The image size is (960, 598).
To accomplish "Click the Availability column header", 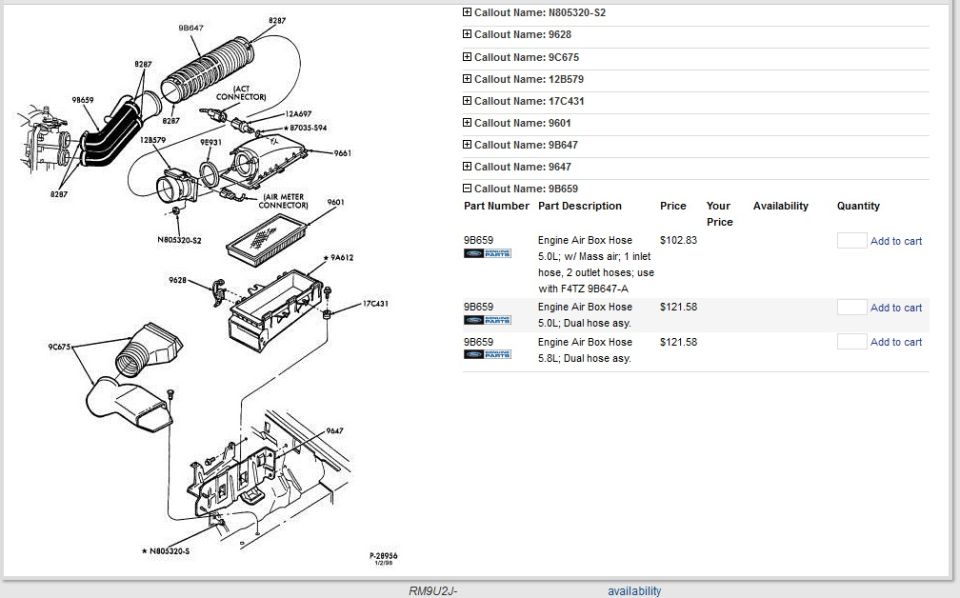I will point(781,206).
